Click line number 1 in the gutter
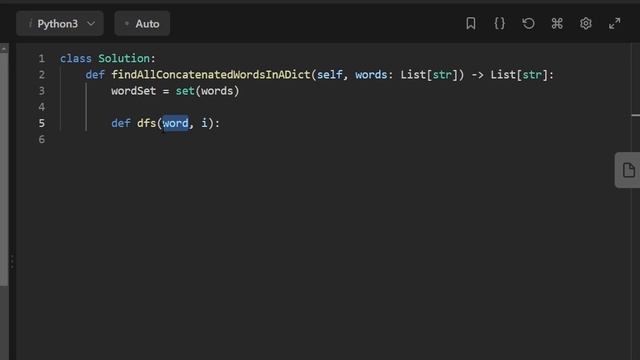 (x=42, y=58)
